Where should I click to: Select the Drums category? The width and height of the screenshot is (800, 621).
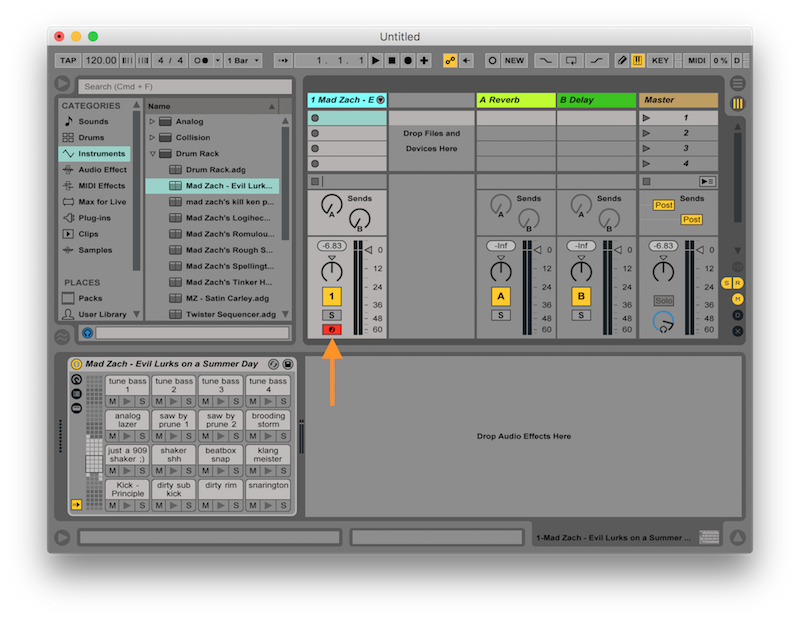92,138
